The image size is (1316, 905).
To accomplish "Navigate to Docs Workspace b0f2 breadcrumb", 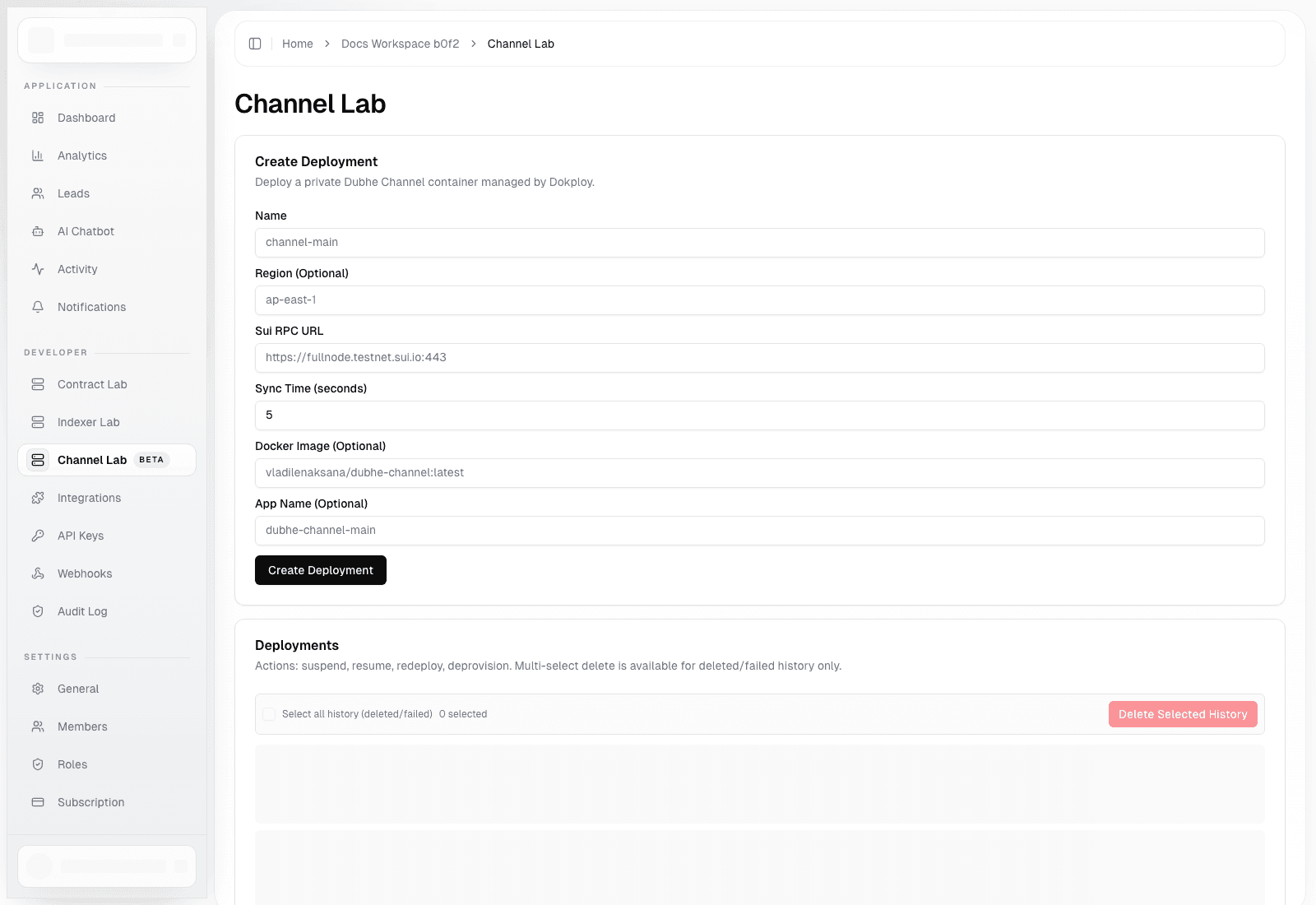I will 400,44.
